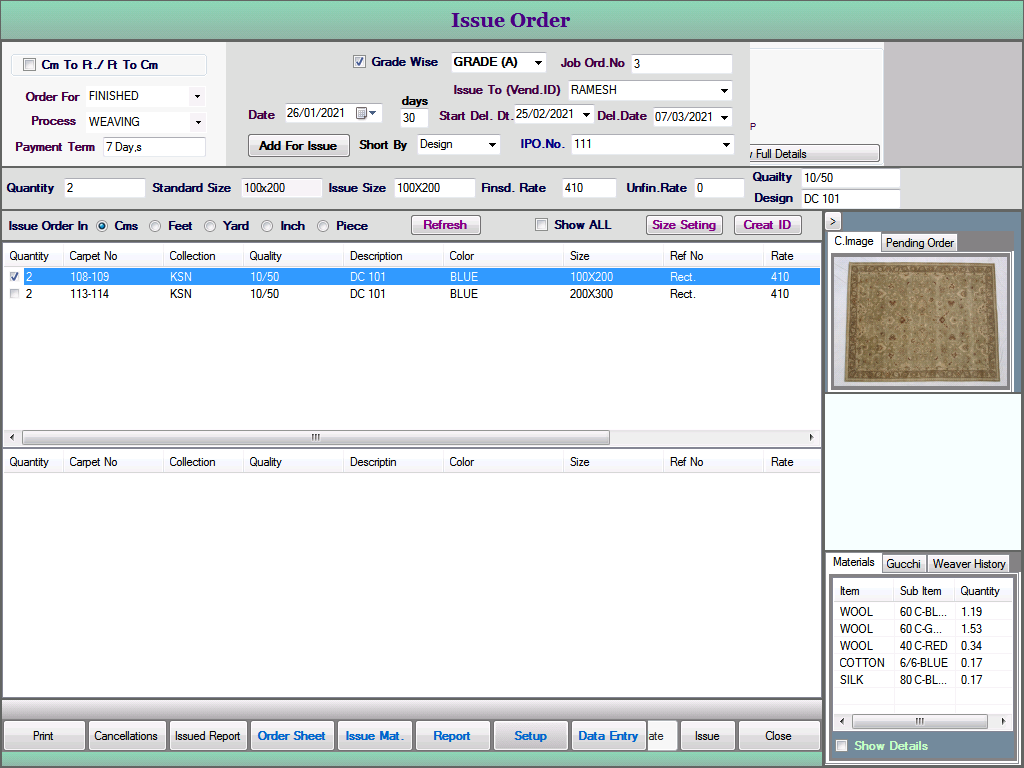Open the Order For dropdown
Screen dimensions: 1024x768
197,97
